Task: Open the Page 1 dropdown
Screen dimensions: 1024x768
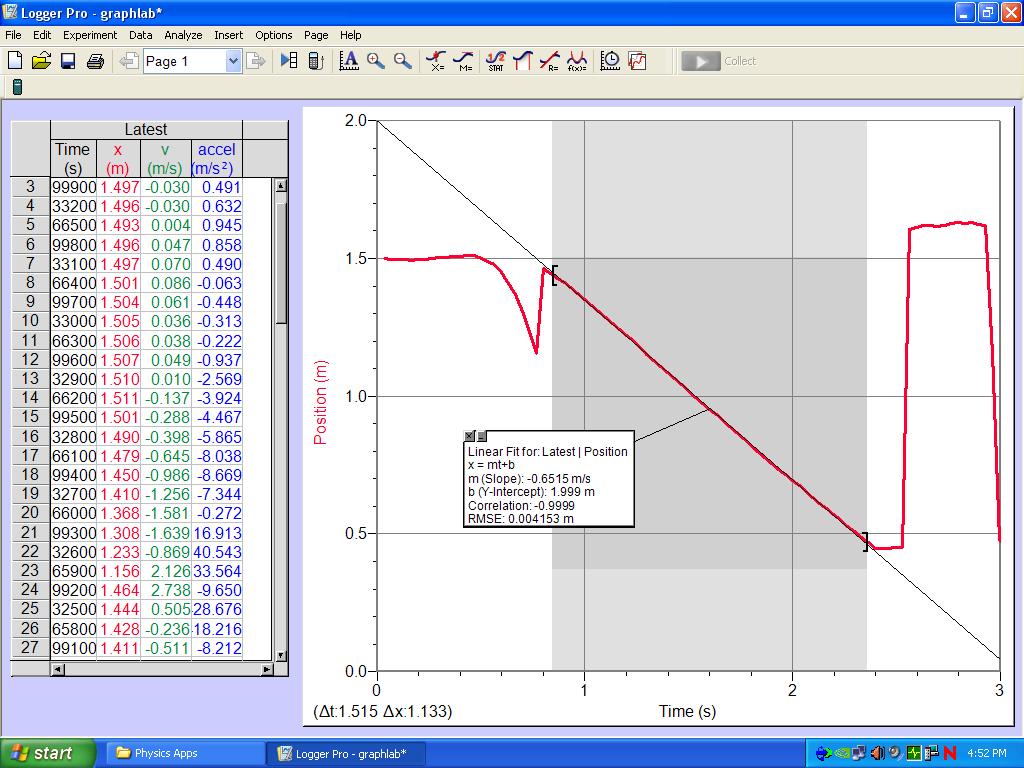Action: (233, 61)
